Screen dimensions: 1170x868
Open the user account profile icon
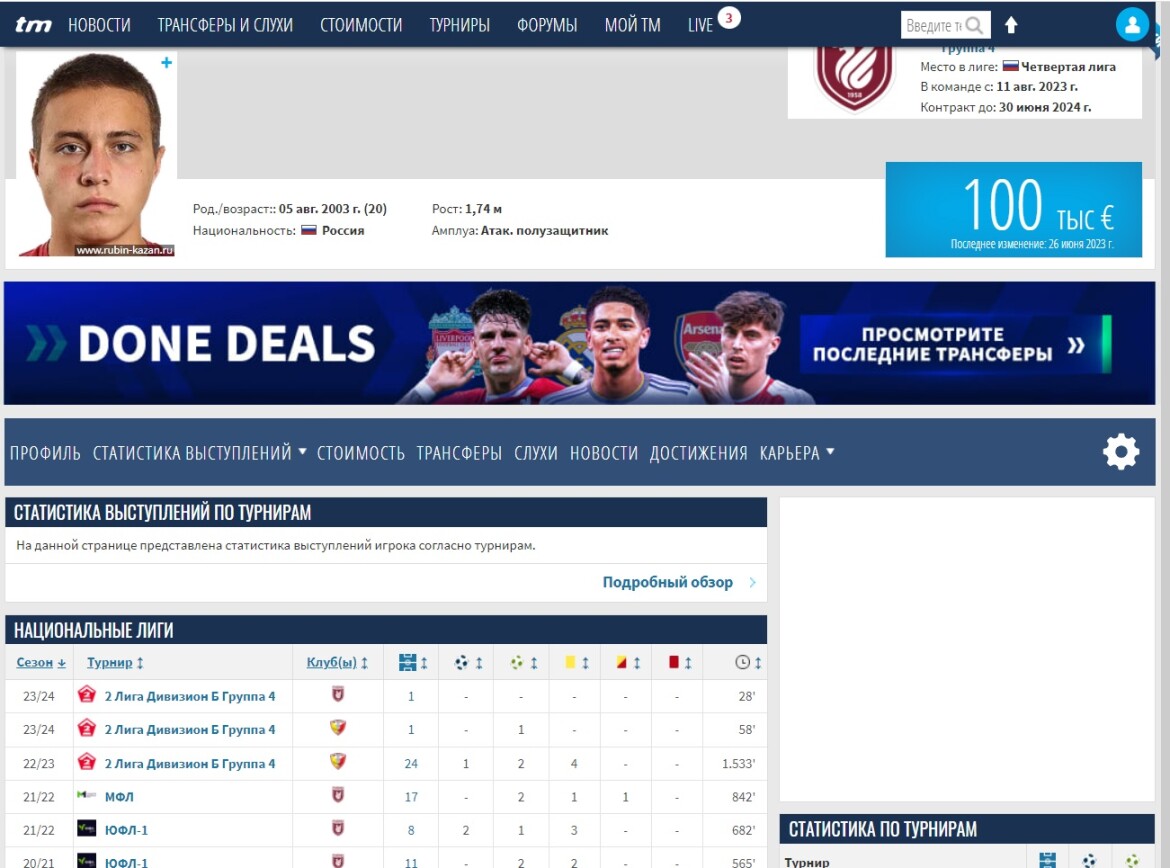pyautogui.click(x=1132, y=25)
